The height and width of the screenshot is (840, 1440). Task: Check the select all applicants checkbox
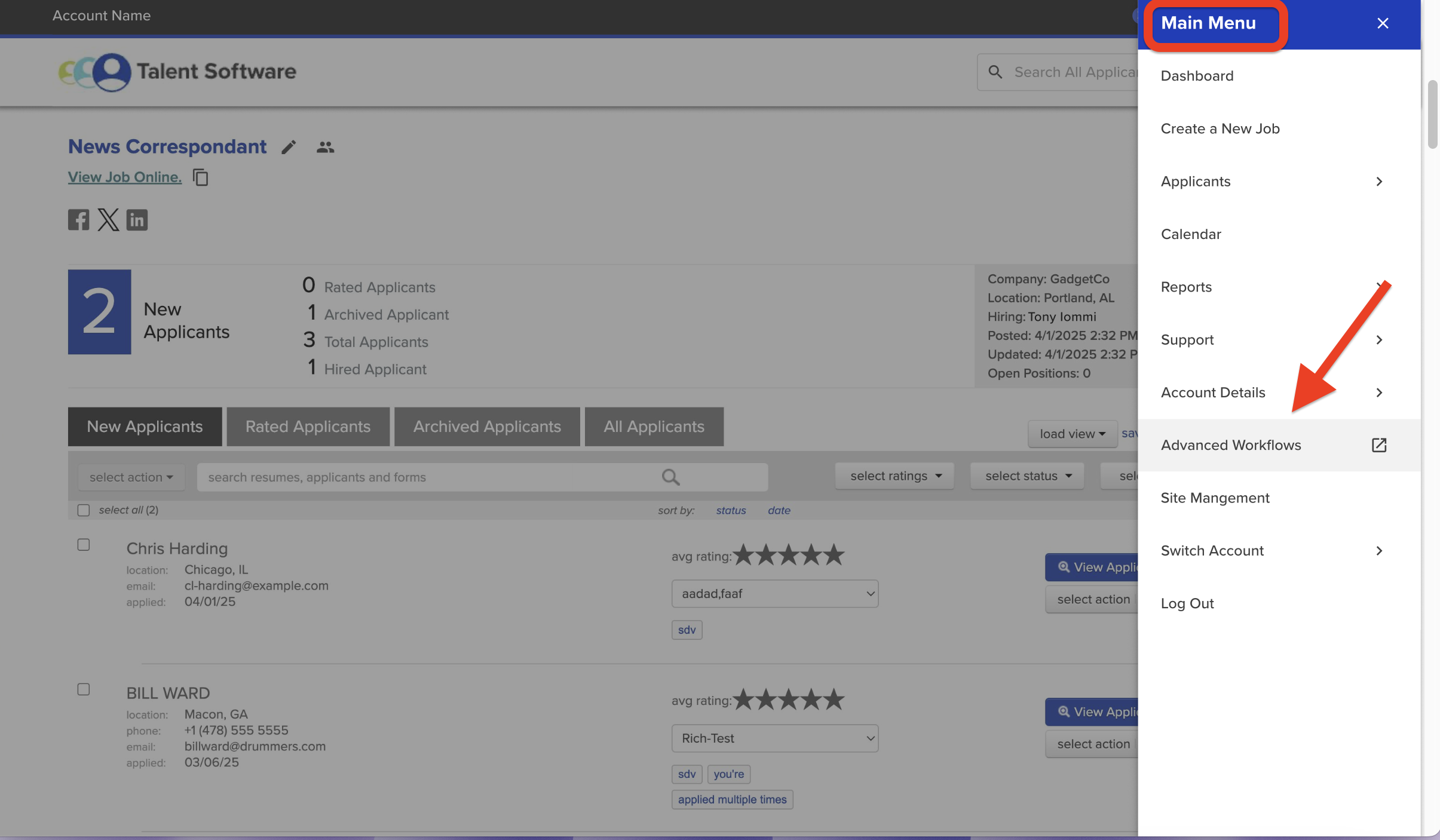(84, 510)
